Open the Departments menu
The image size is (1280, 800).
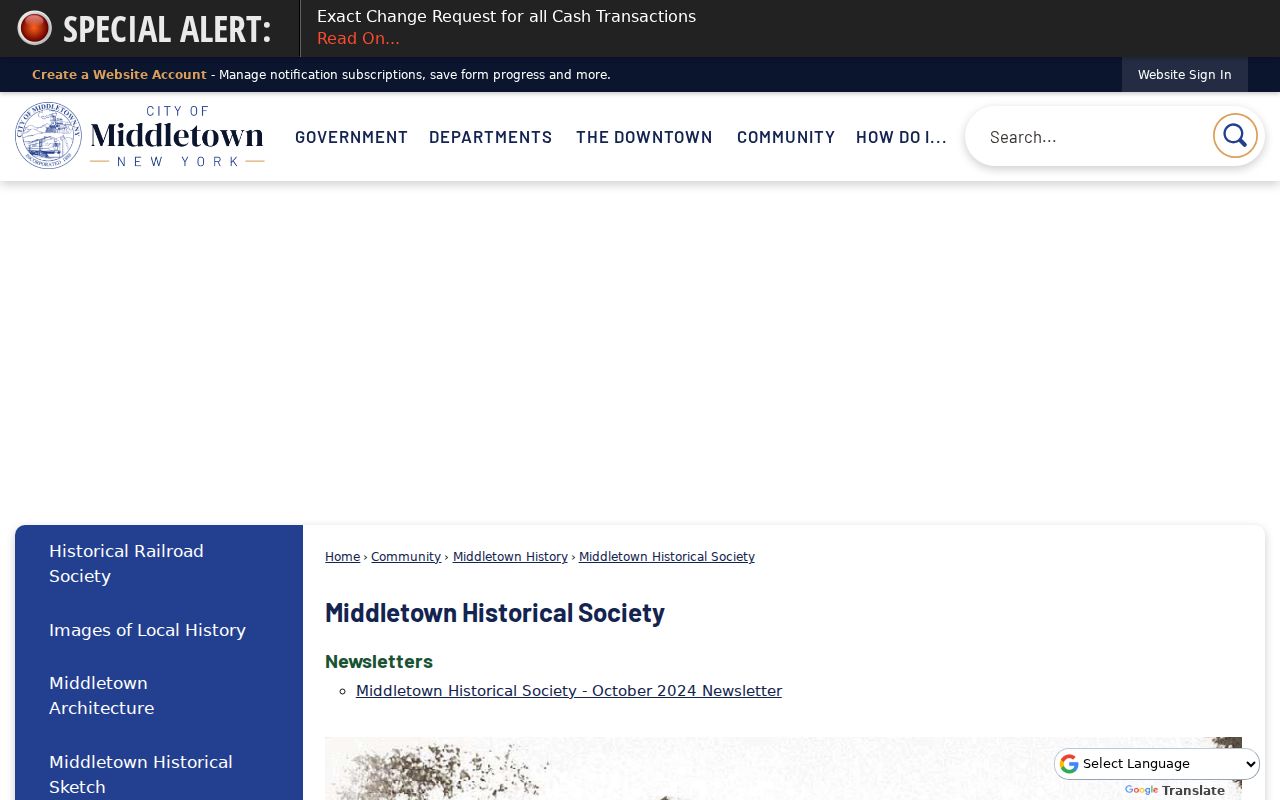pyautogui.click(x=490, y=137)
